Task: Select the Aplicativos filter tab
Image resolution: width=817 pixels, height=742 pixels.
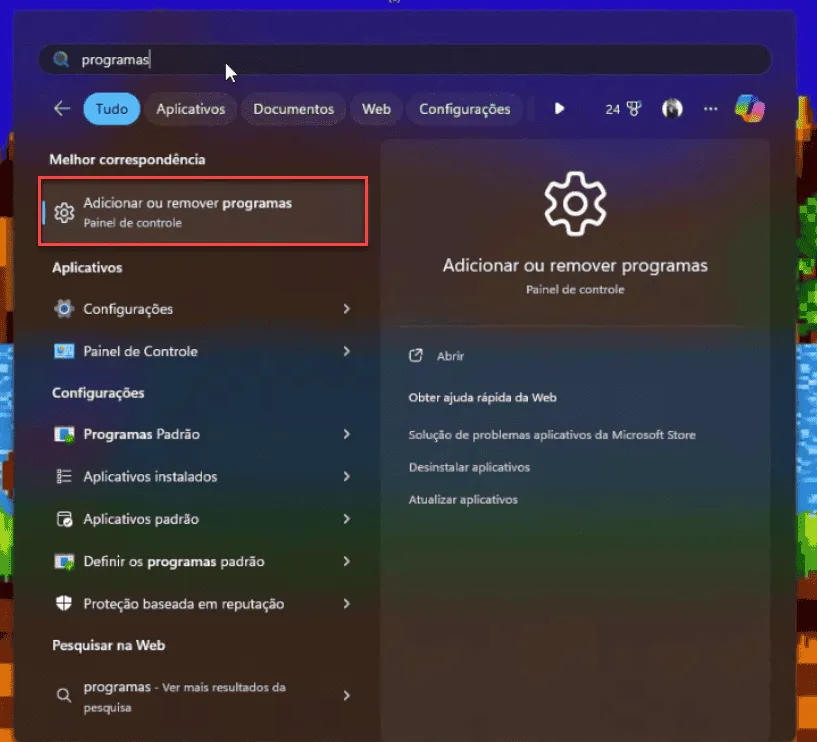Action: point(191,109)
